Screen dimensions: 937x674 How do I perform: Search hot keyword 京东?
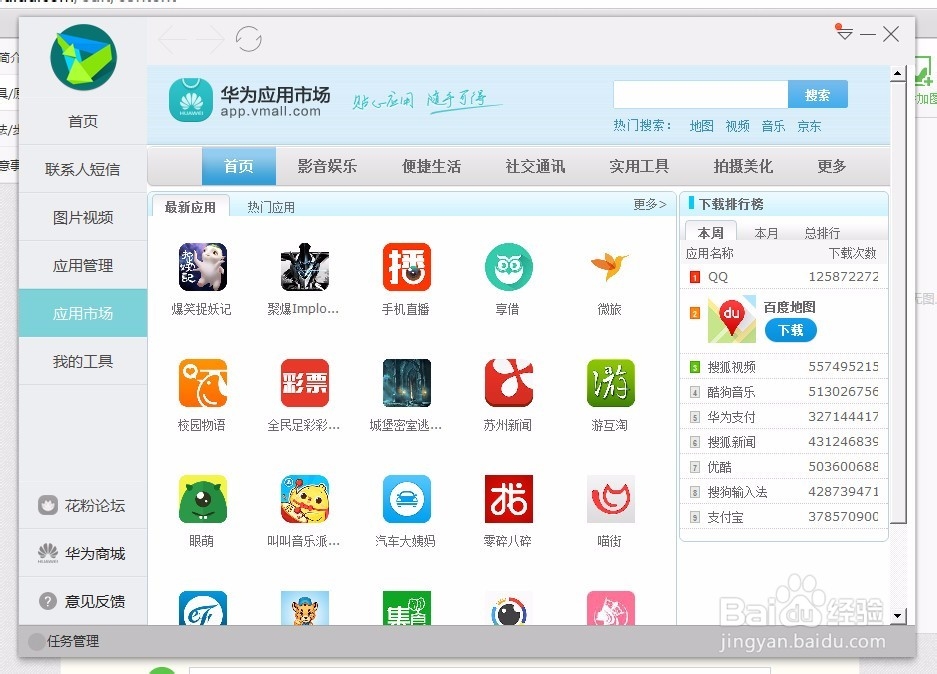pyautogui.click(x=809, y=126)
